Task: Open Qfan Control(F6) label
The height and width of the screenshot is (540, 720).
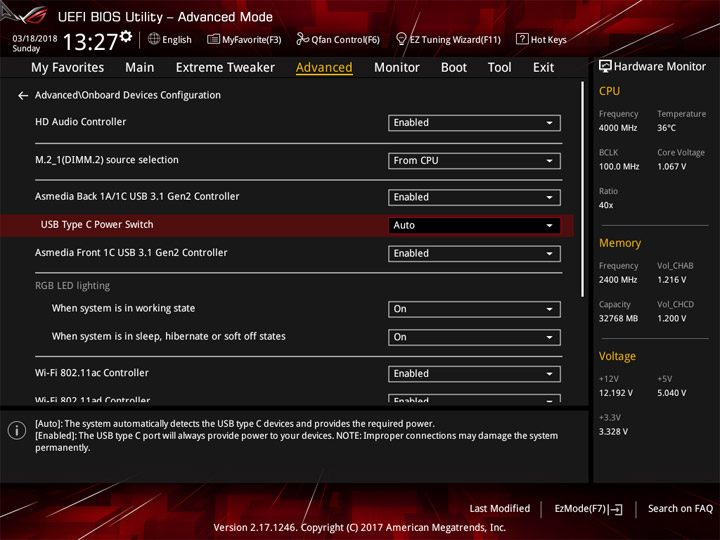Action: pos(345,40)
